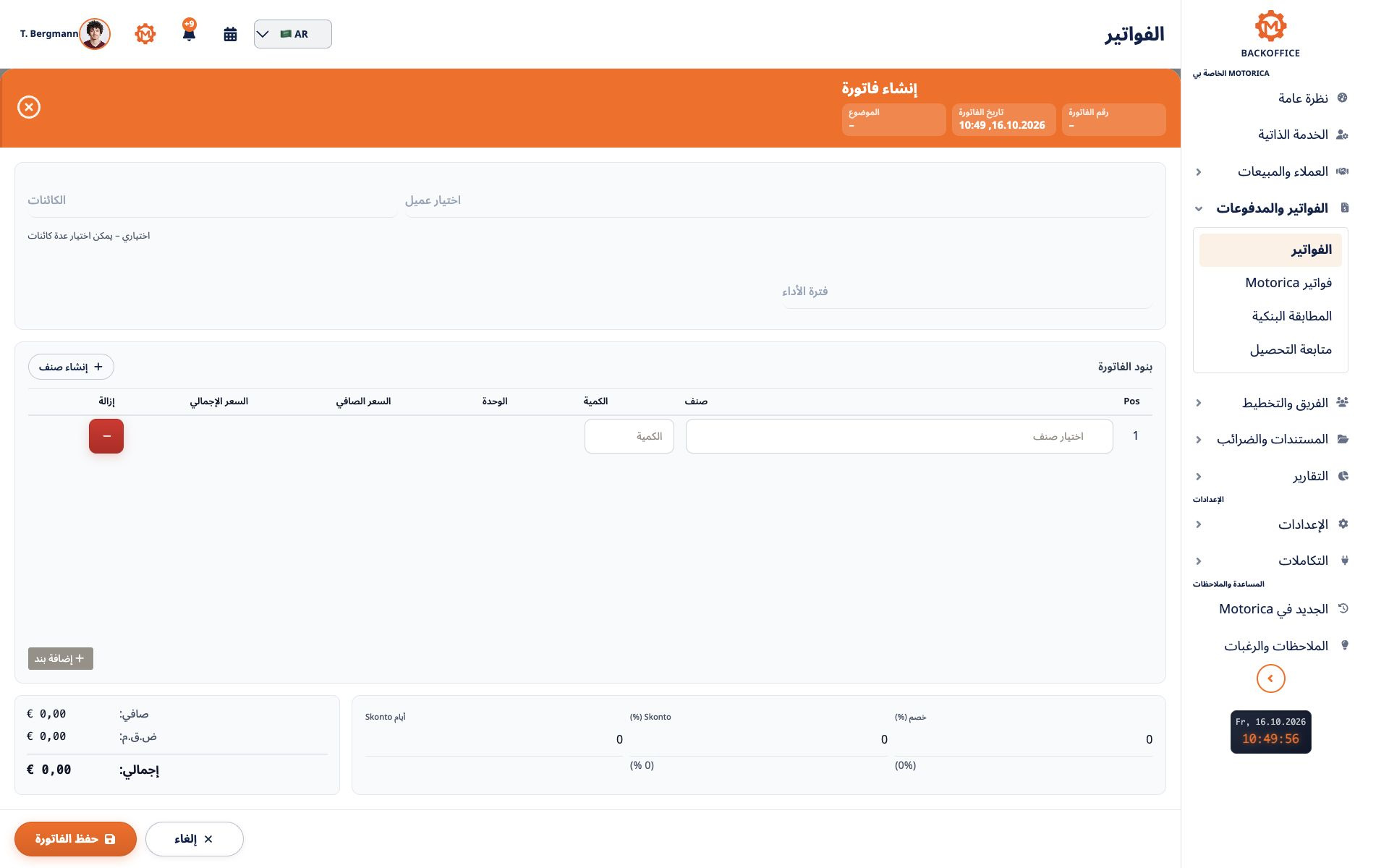The image size is (1389, 868).
Task: Click the الجديد في Motorica history icon
Action: tap(1343, 608)
